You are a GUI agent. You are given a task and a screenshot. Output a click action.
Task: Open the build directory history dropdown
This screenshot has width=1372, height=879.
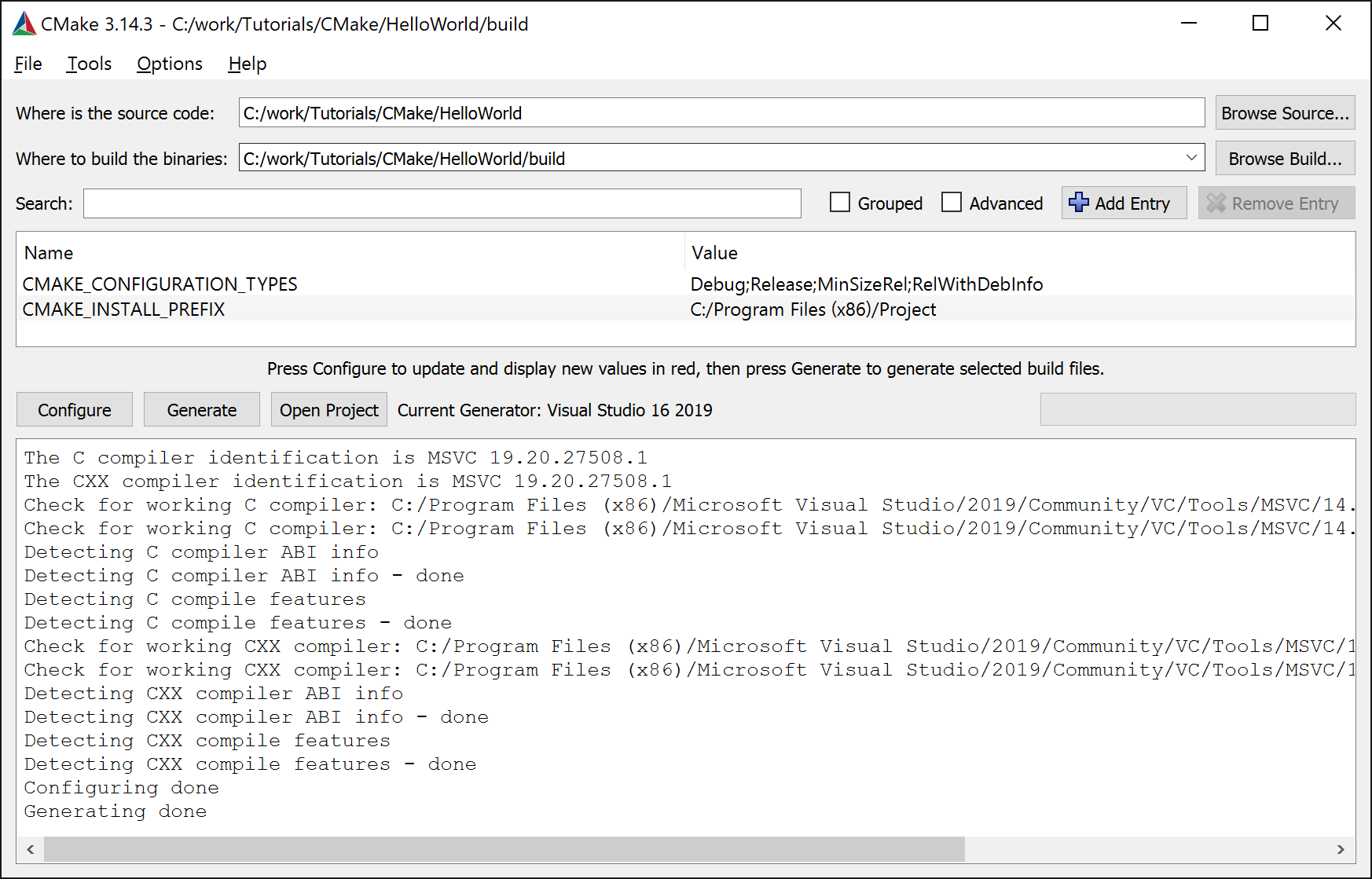click(x=1192, y=158)
